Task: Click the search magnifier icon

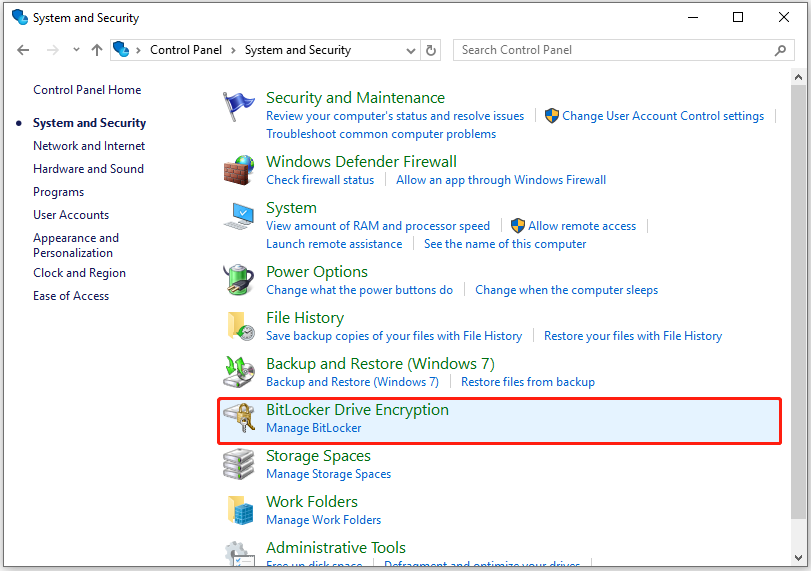Action: click(780, 50)
